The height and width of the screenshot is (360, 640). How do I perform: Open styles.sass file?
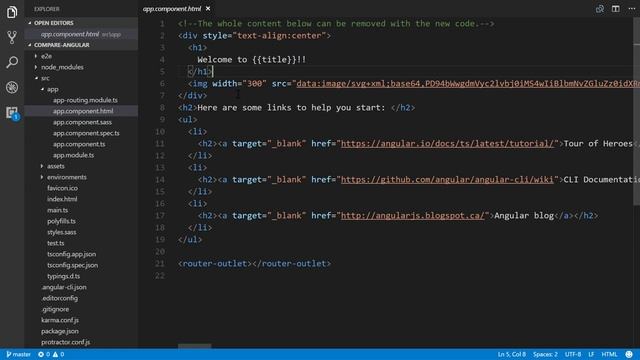click(62, 232)
